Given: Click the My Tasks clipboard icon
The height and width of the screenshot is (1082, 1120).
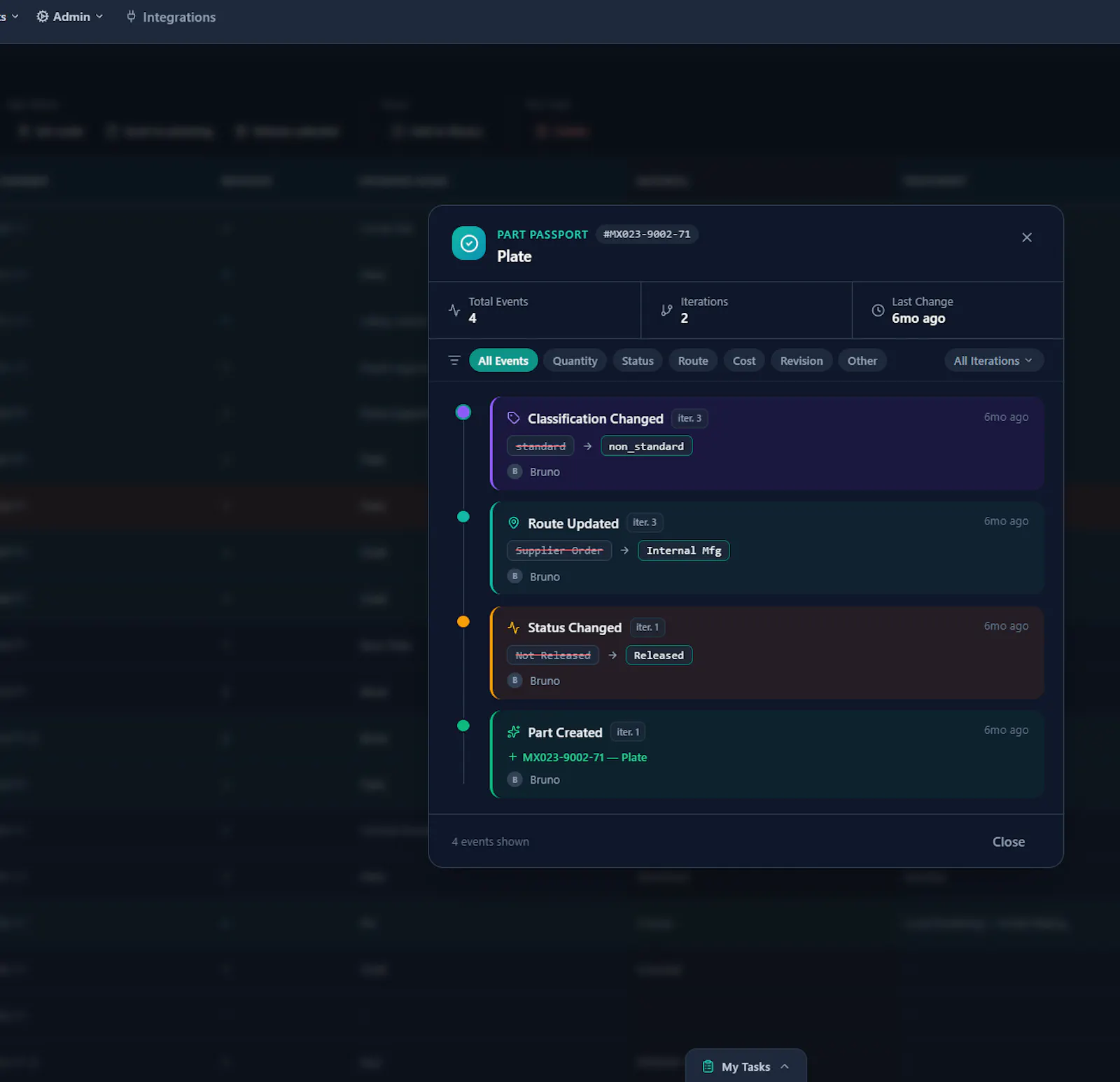Looking at the screenshot, I should point(708,1067).
